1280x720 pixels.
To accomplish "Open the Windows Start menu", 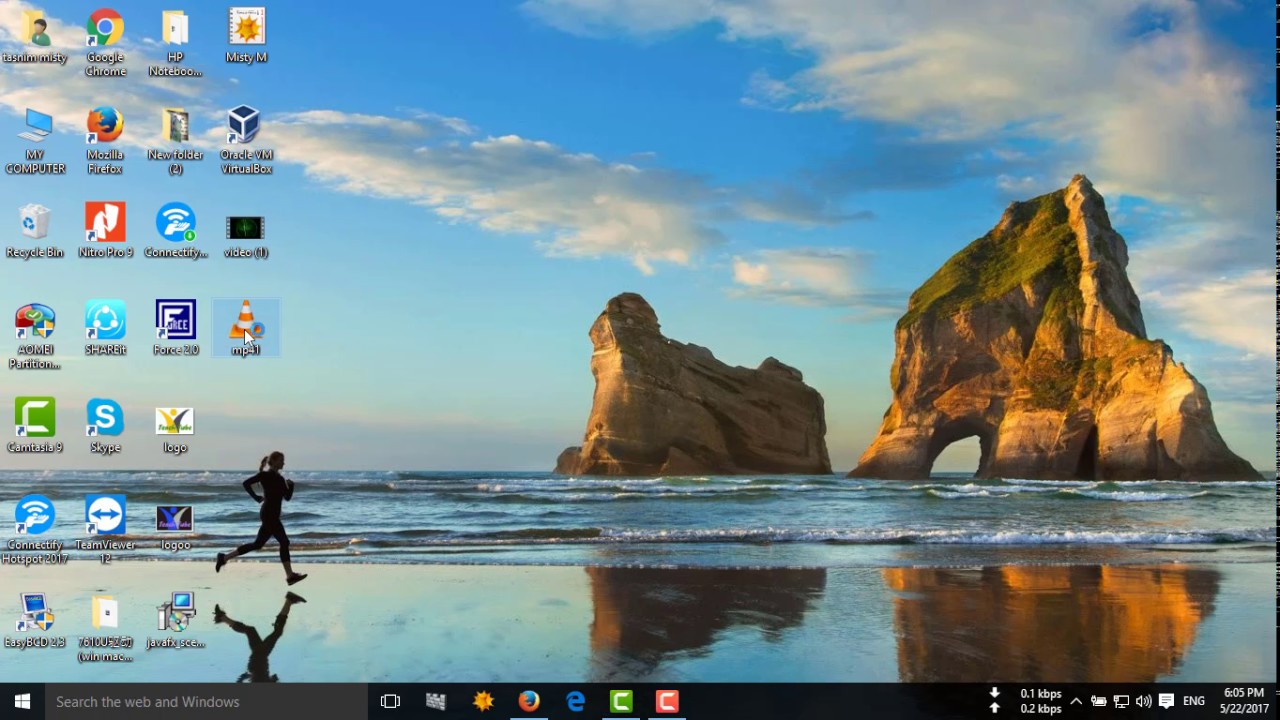I will pos(22,701).
